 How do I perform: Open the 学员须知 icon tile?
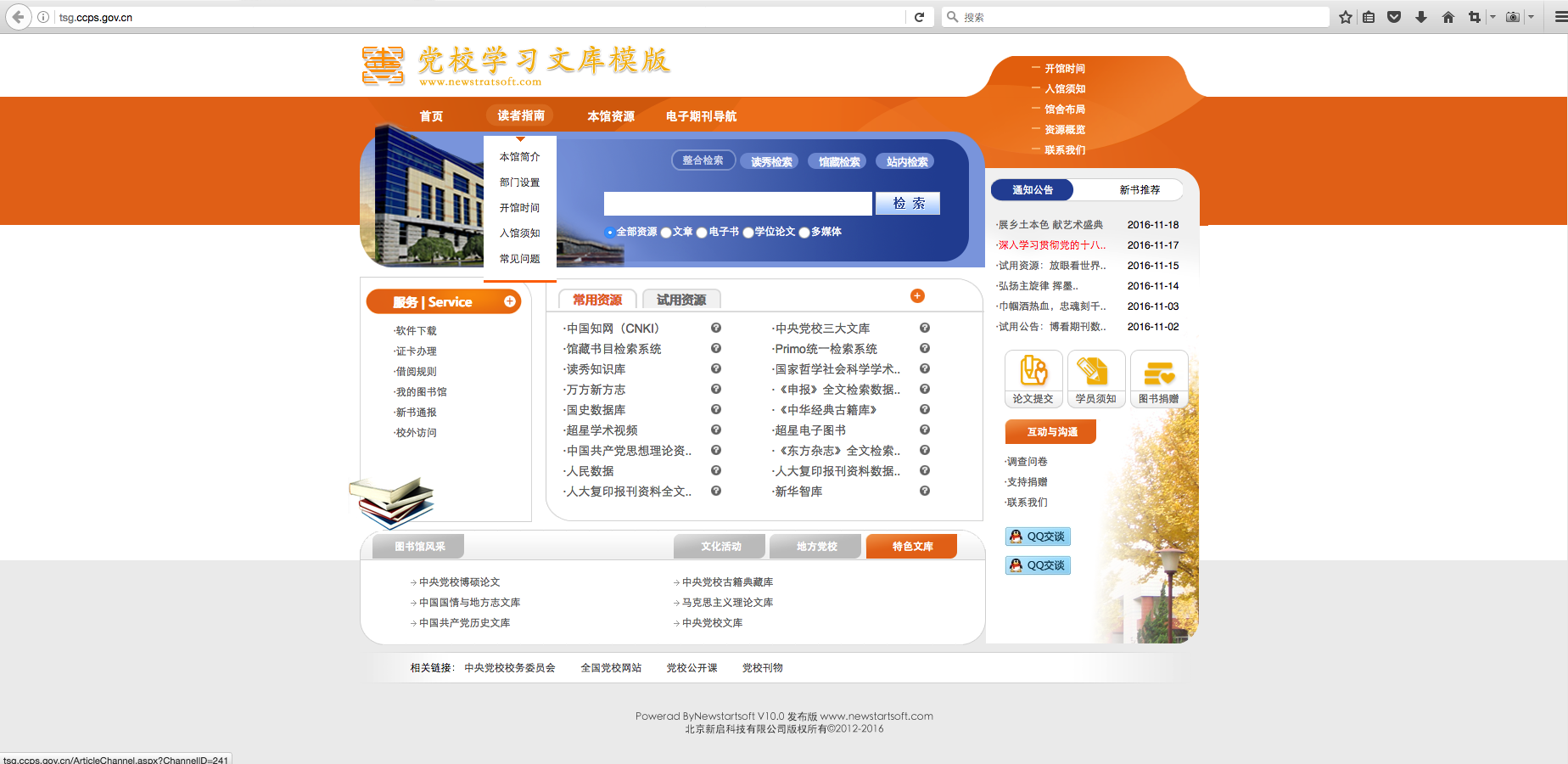point(1095,379)
